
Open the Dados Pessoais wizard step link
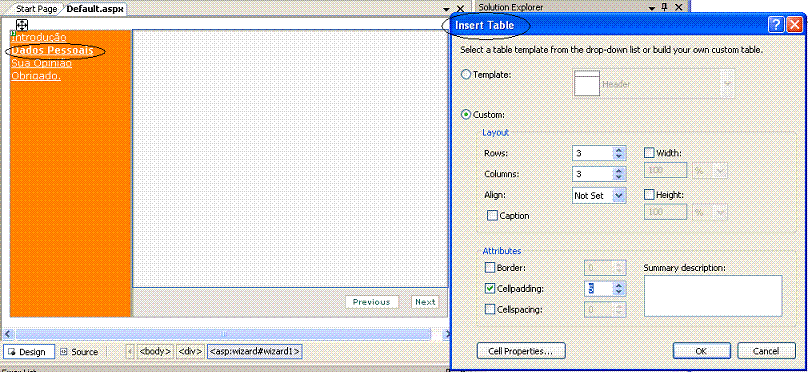pyautogui.click(x=53, y=50)
